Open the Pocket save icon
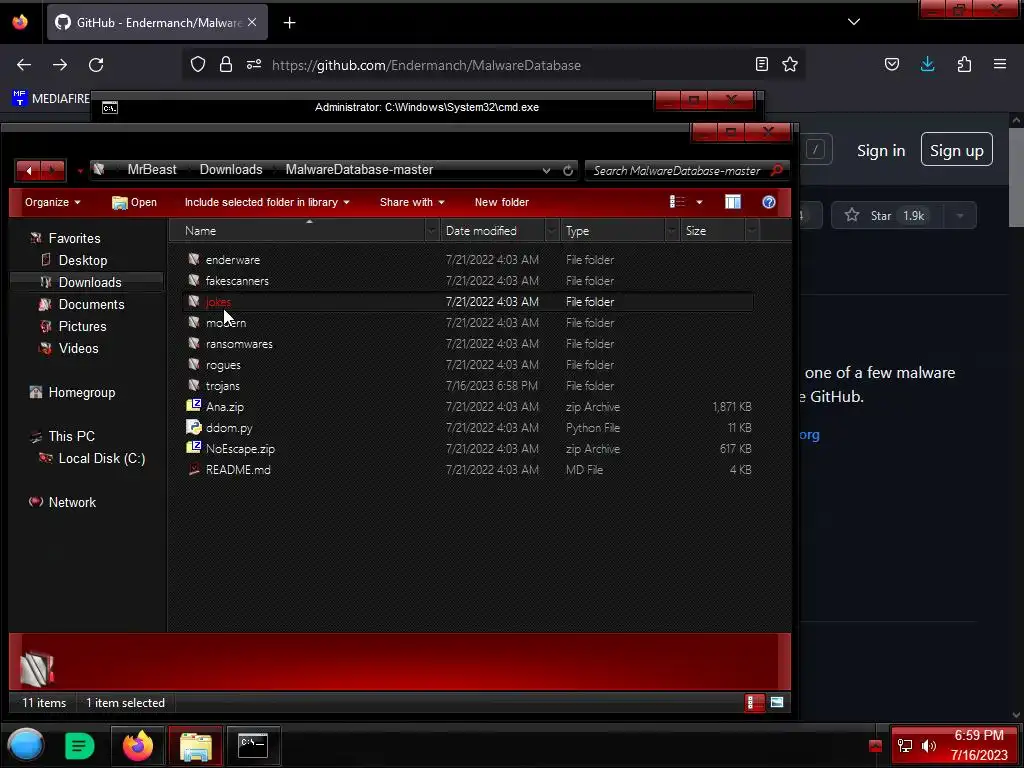Image resolution: width=1024 pixels, height=768 pixels. pyautogui.click(x=892, y=64)
